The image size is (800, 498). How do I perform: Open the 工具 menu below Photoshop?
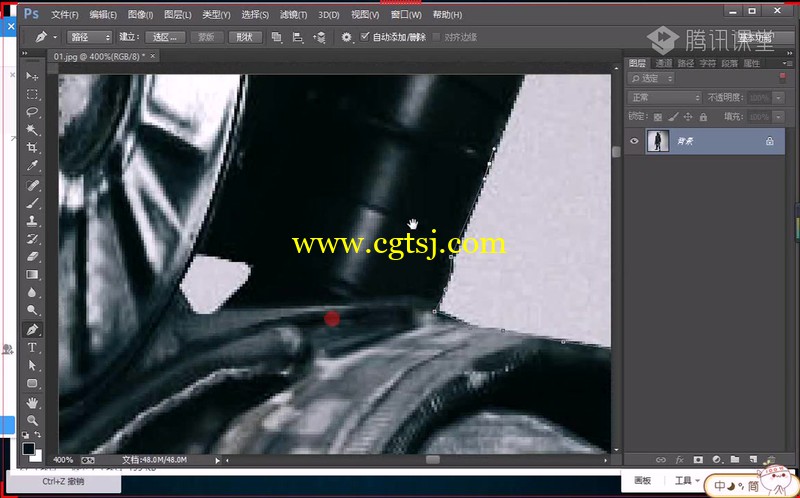coord(686,481)
